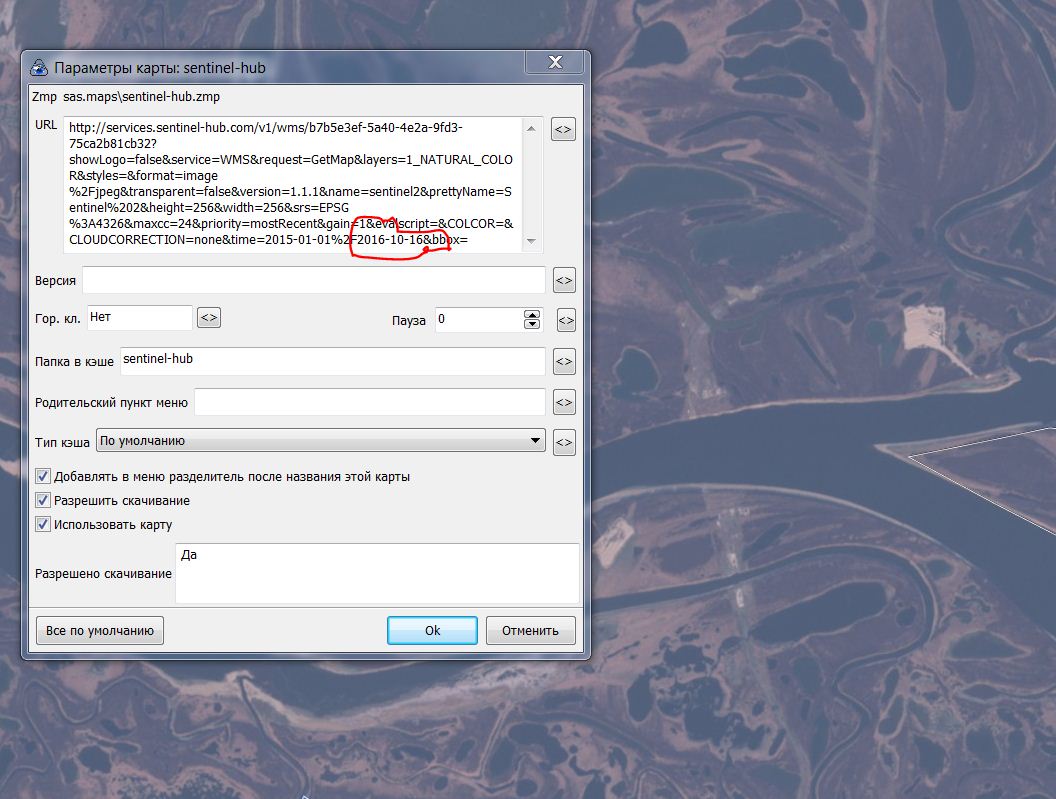Click the app icon in the dialog title bar
The width and height of the screenshot is (1056, 799).
pyautogui.click(x=39, y=68)
